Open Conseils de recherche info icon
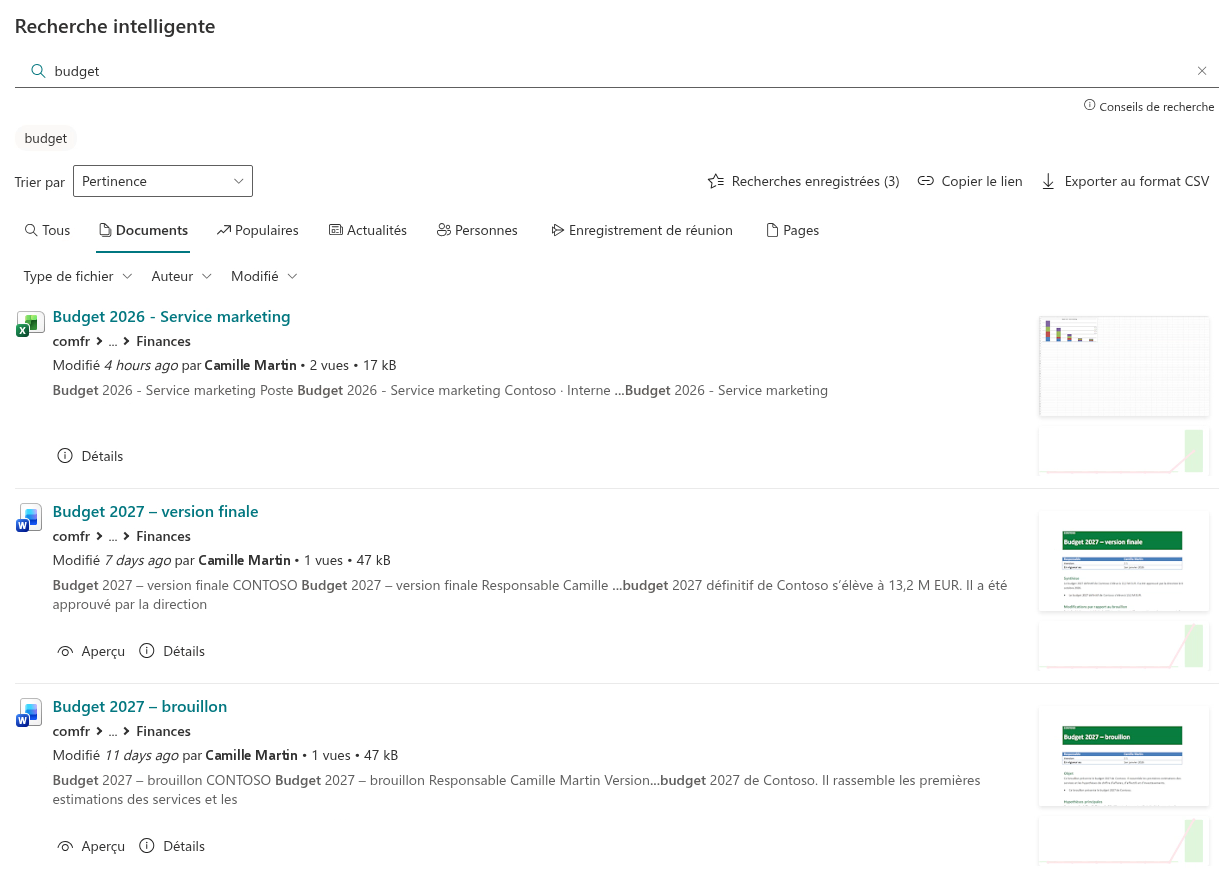Screen dimensions: 1220x875 click(1090, 106)
